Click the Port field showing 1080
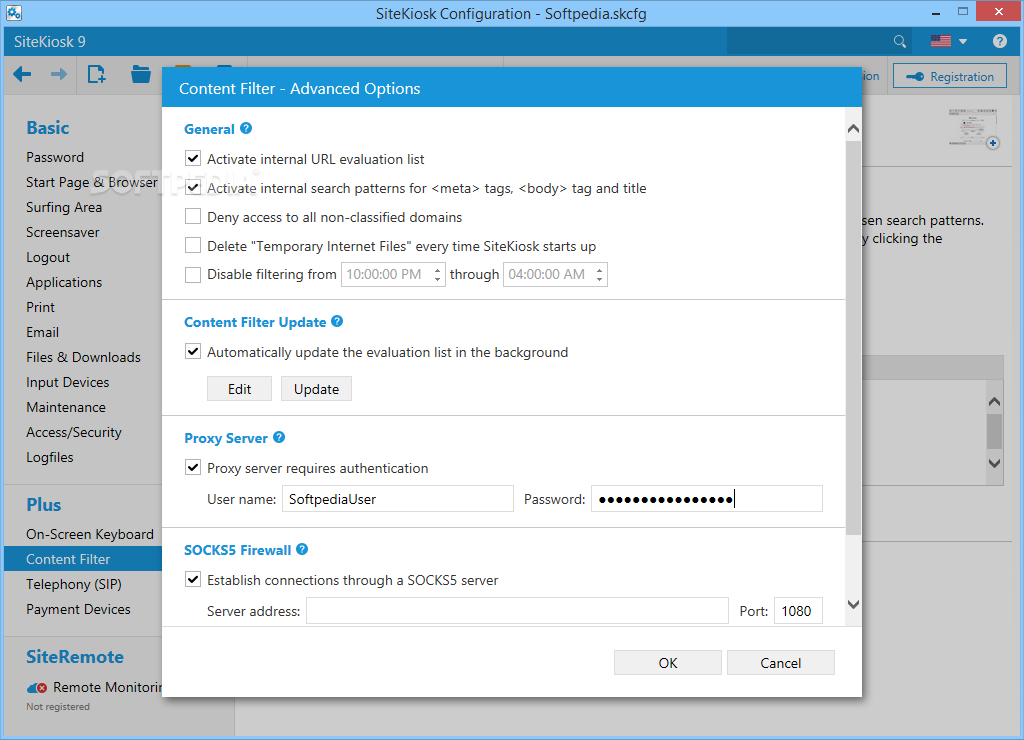1024x740 pixels. pyautogui.click(x=798, y=611)
